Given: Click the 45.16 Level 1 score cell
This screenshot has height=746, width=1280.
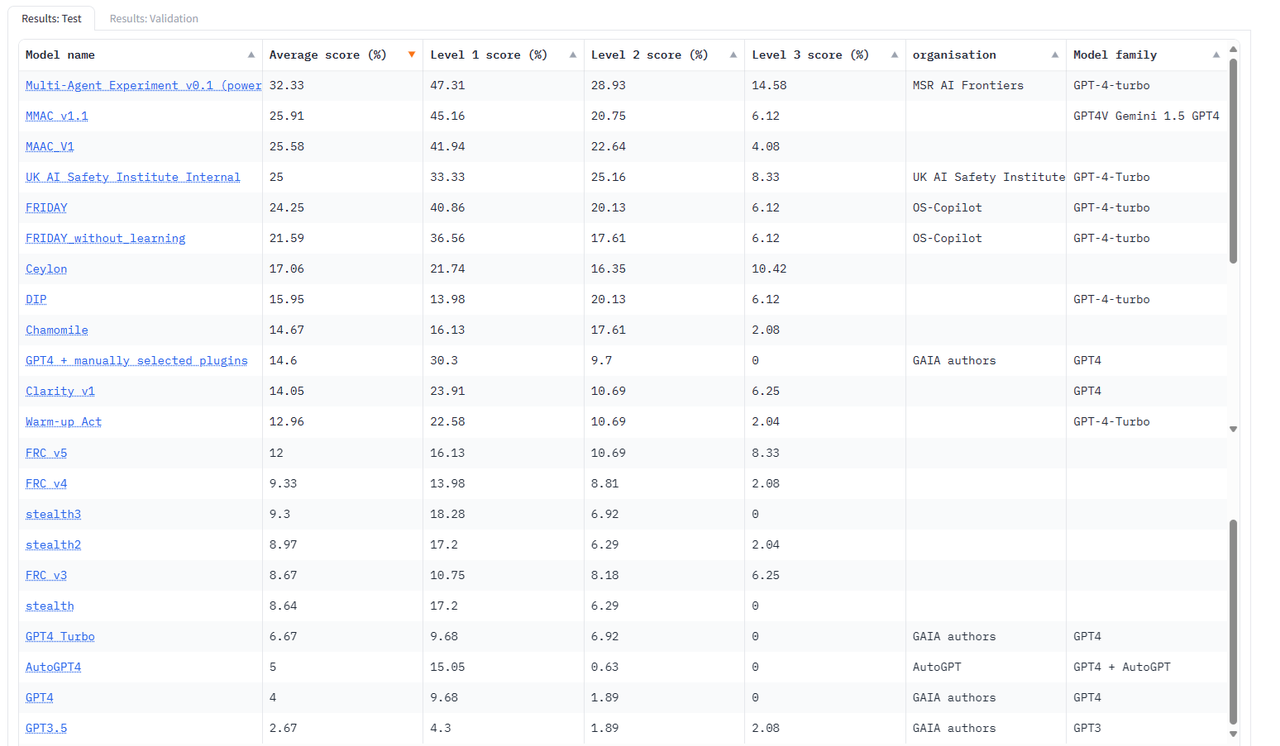Looking at the screenshot, I should click(503, 116).
